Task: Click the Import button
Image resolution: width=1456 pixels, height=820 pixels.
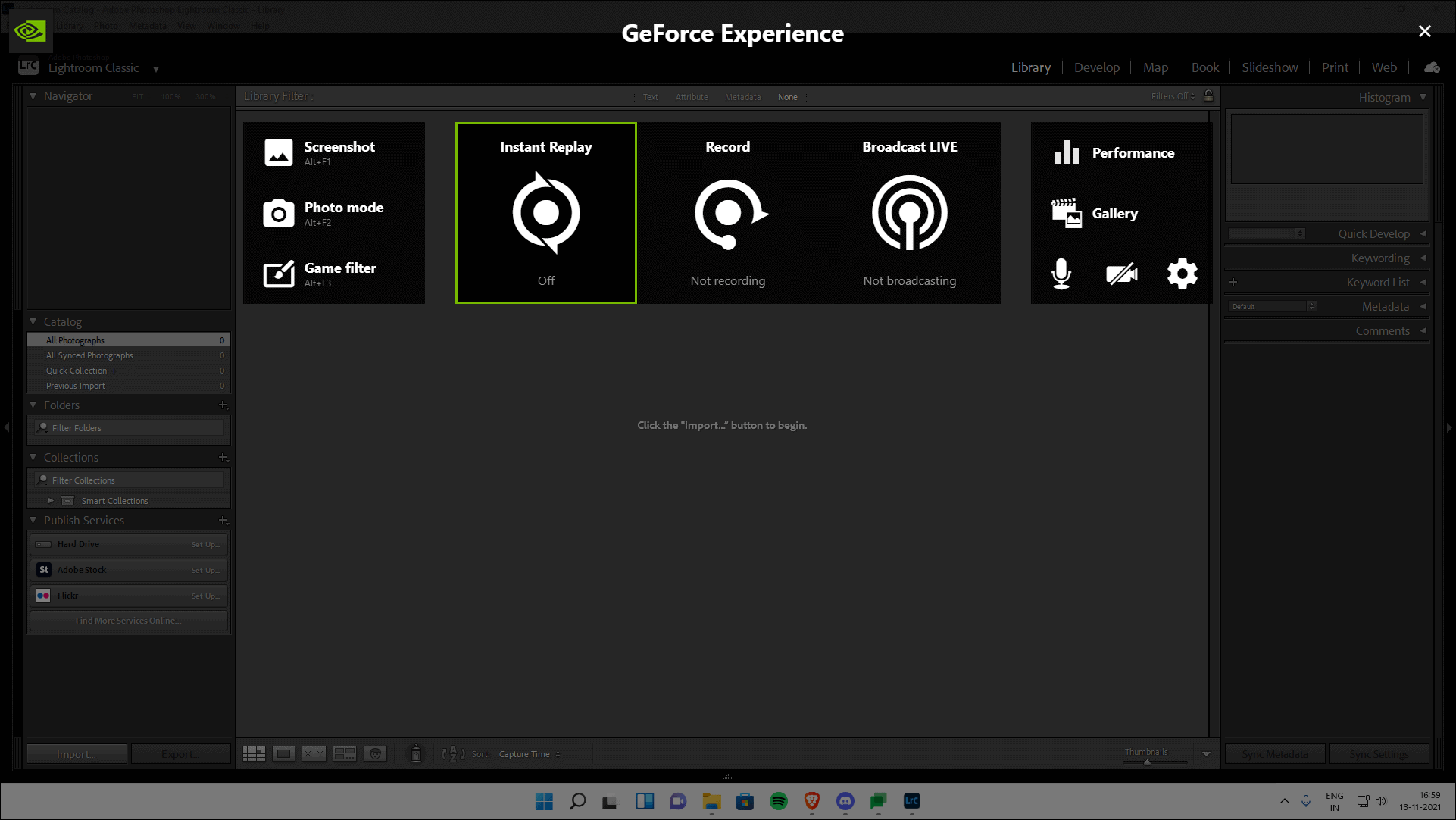Action: [x=77, y=754]
